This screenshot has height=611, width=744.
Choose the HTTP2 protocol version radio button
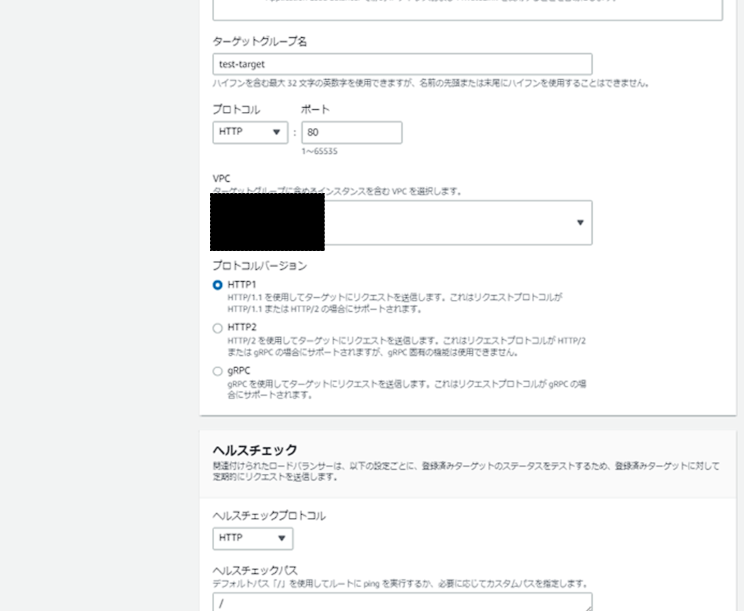(x=218, y=328)
